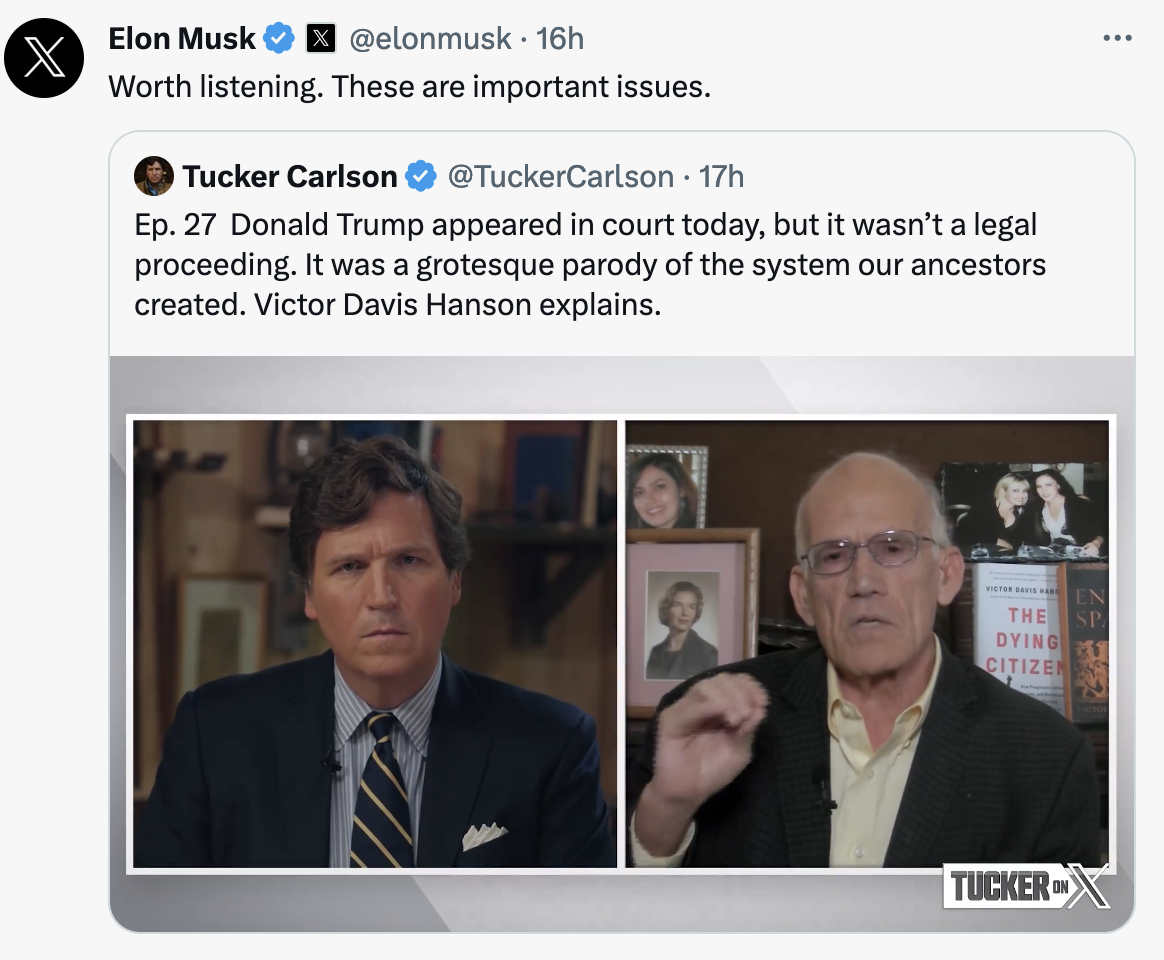Click the blue verified badge beside Elon Musk
The height and width of the screenshot is (960, 1164).
279,39
